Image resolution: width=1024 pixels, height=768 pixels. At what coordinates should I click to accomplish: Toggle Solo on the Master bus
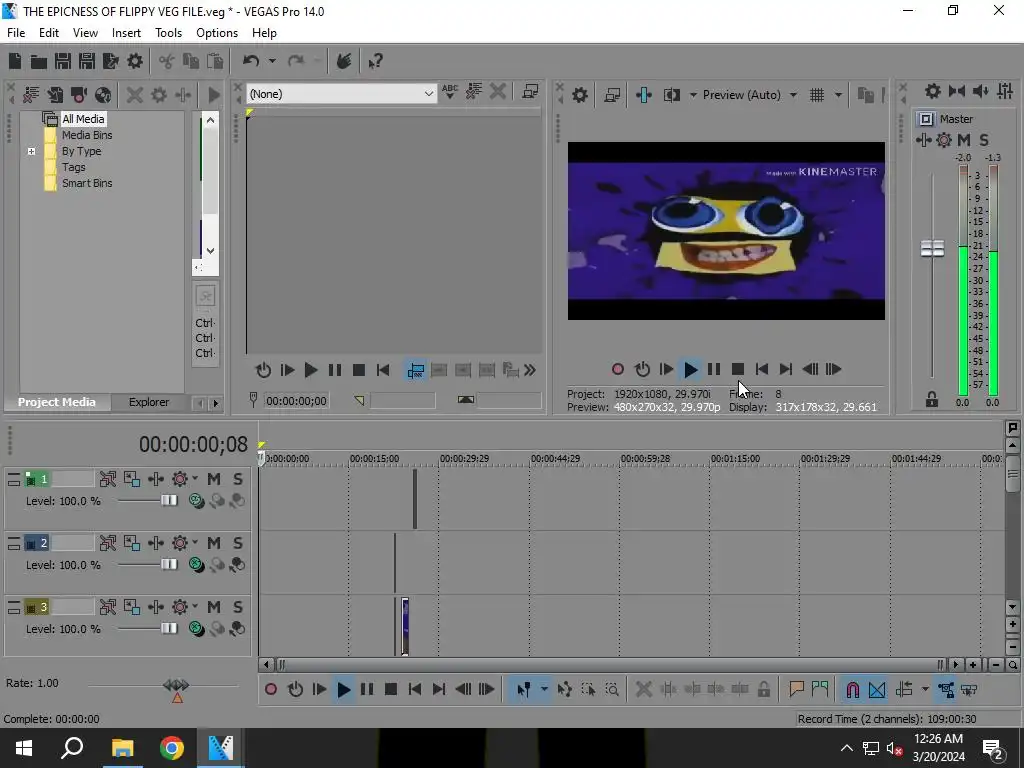point(984,140)
